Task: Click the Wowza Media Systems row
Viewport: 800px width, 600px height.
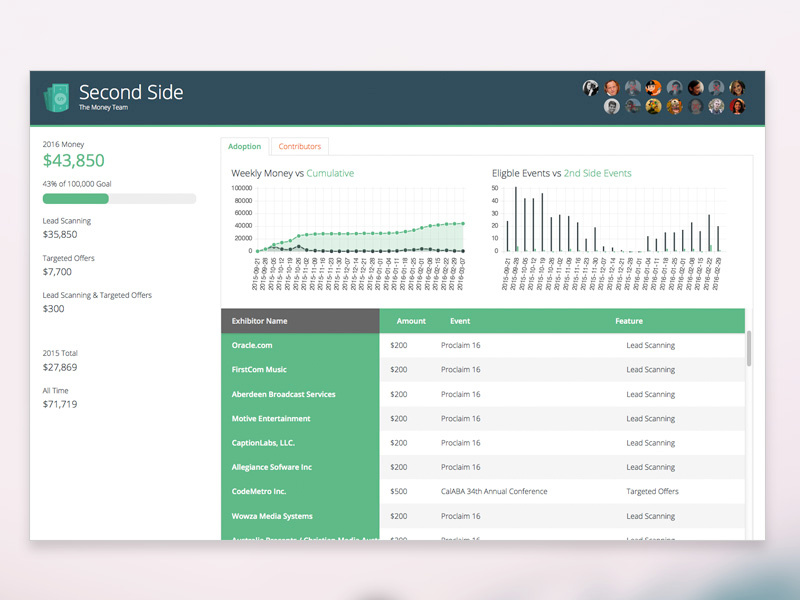Action: 272,516
